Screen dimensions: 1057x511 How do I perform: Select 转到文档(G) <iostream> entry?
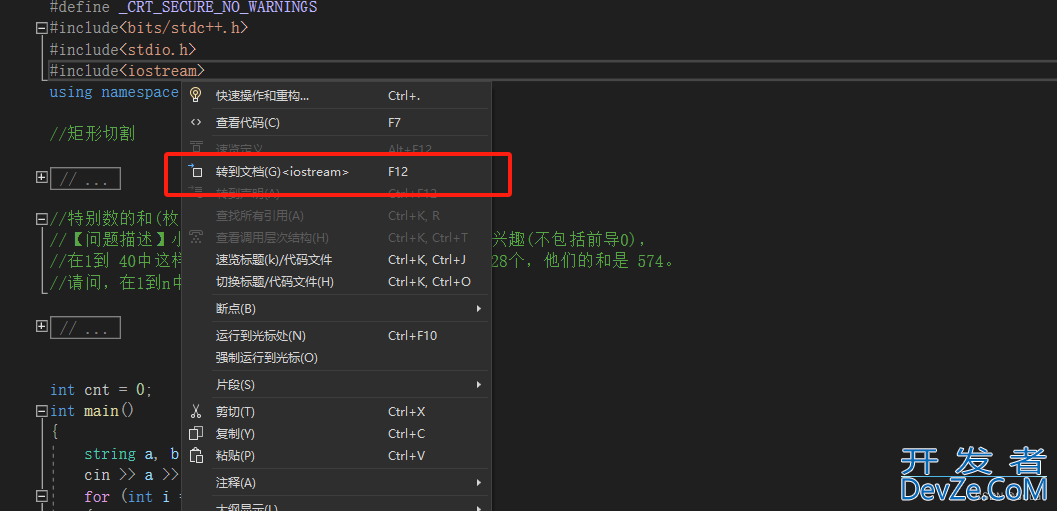[337, 172]
